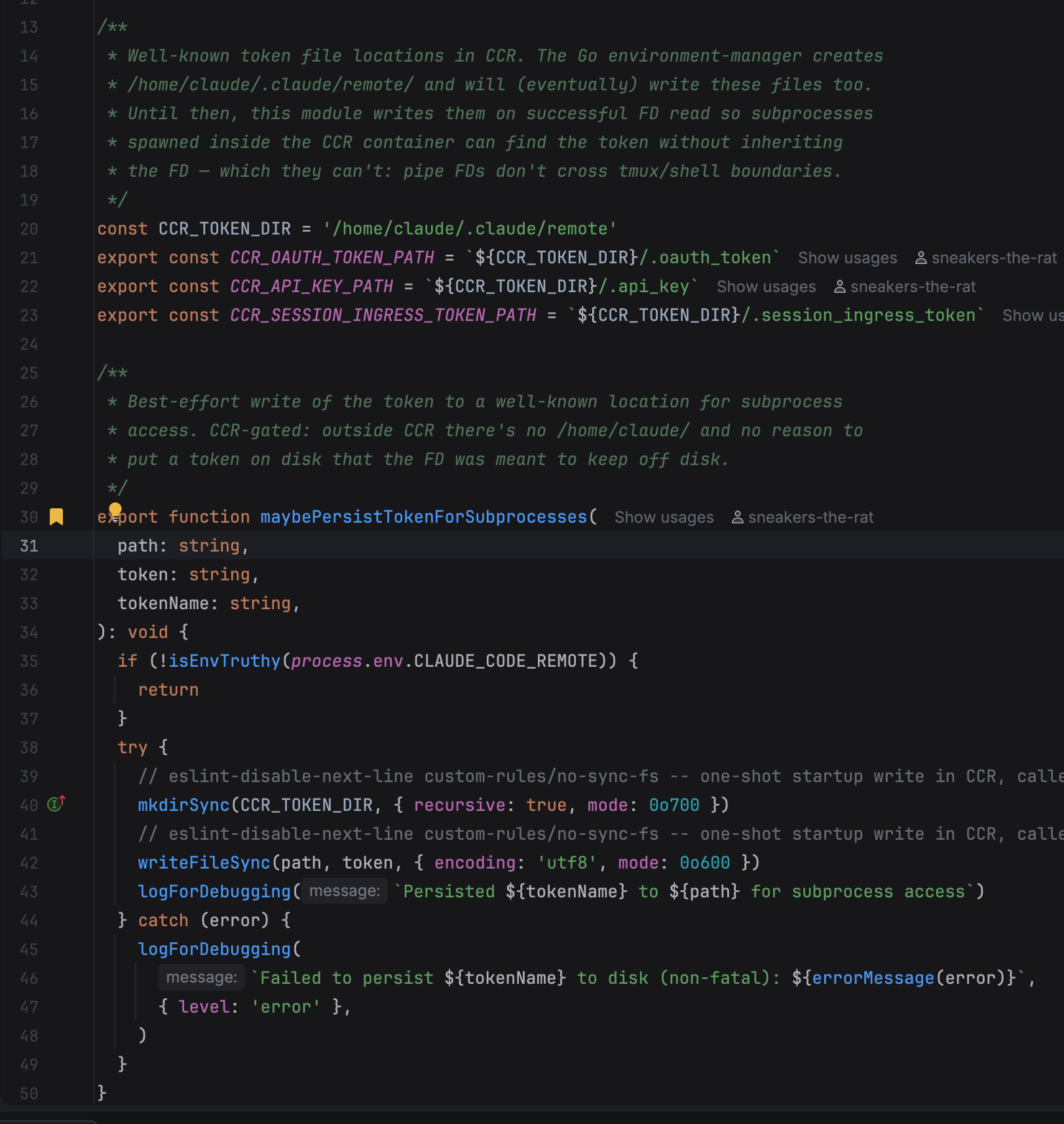Click the isEnvTruthy function call
The height and width of the screenshot is (1124, 1064).
pyautogui.click(x=225, y=661)
